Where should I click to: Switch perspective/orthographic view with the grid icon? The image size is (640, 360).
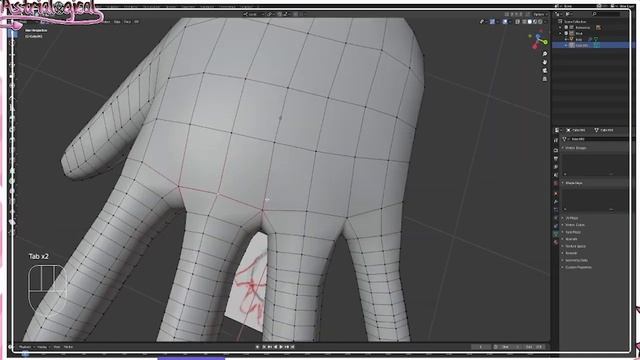(544, 78)
